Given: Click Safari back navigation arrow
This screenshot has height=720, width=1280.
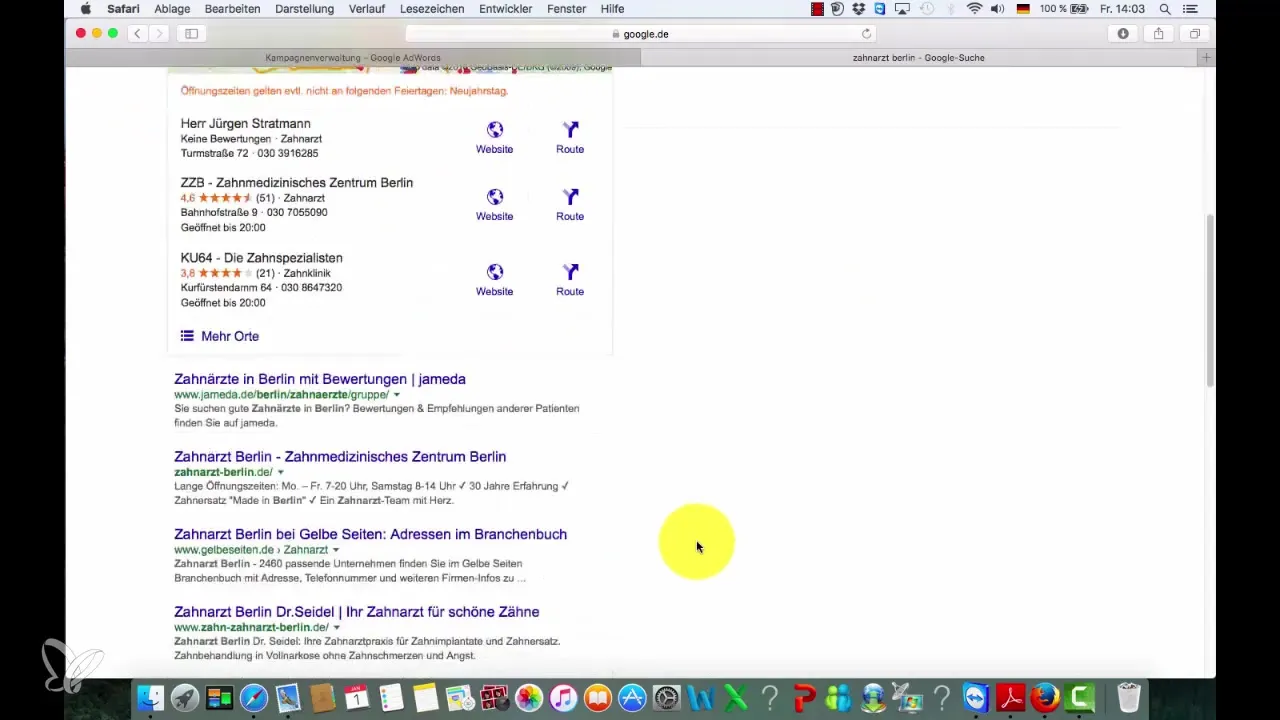Looking at the screenshot, I should click(x=137, y=33).
